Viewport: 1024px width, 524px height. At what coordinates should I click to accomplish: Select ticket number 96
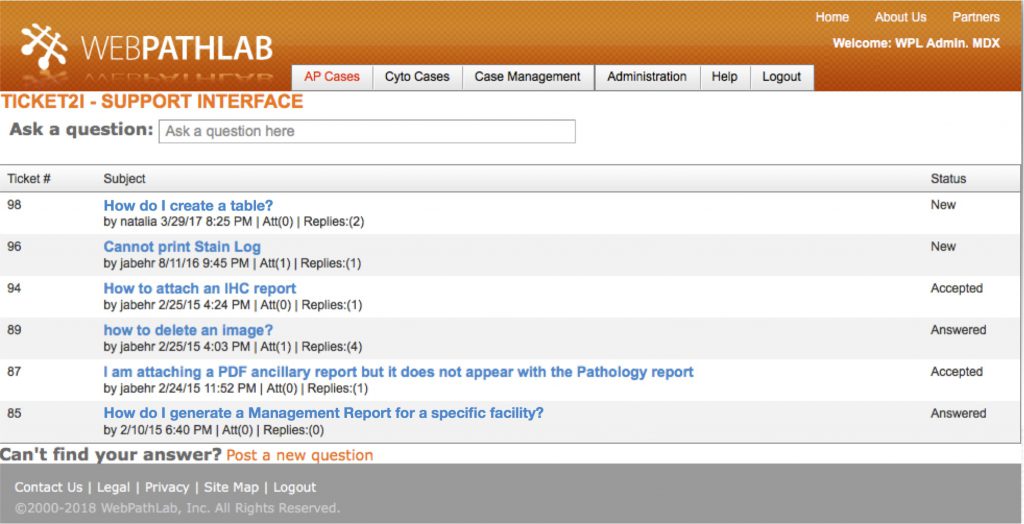[14, 247]
